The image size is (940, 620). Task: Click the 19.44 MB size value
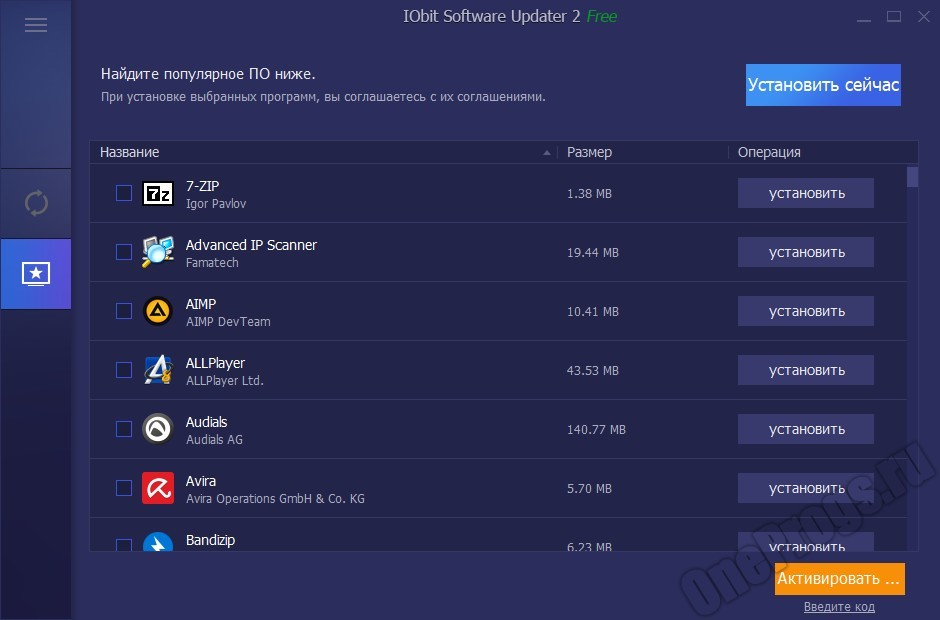pyautogui.click(x=593, y=252)
